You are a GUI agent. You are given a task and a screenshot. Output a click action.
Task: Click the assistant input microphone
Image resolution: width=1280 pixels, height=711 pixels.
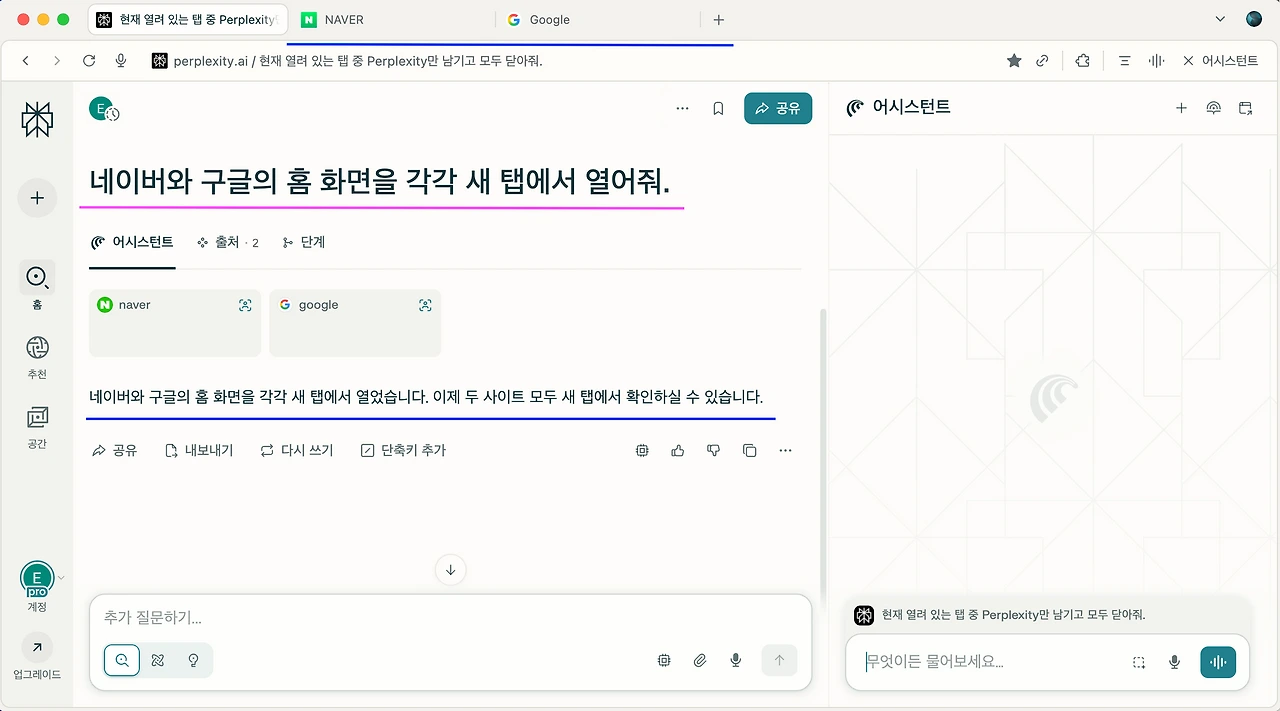click(x=1175, y=662)
